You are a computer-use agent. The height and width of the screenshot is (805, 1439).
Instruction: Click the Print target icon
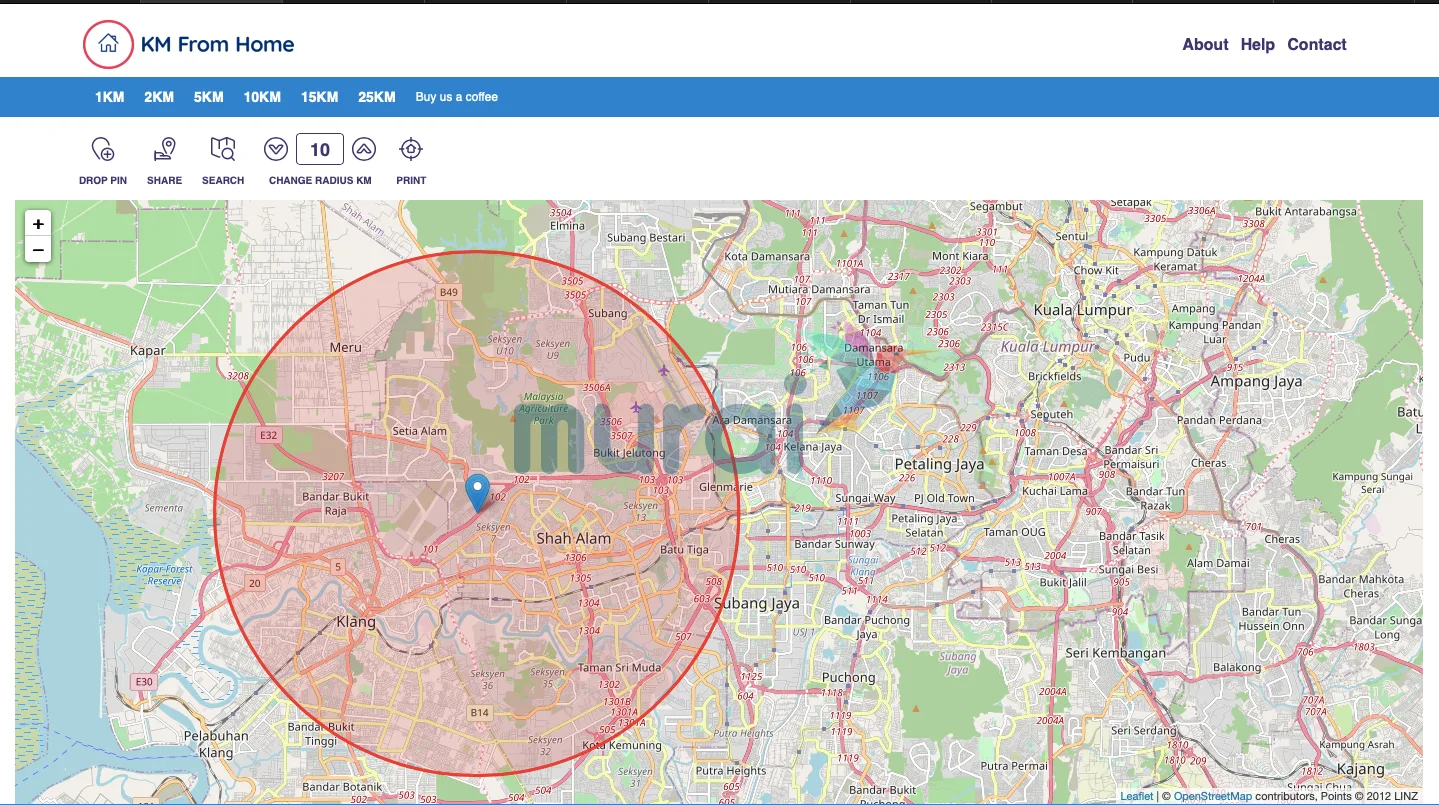pos(410,150)
